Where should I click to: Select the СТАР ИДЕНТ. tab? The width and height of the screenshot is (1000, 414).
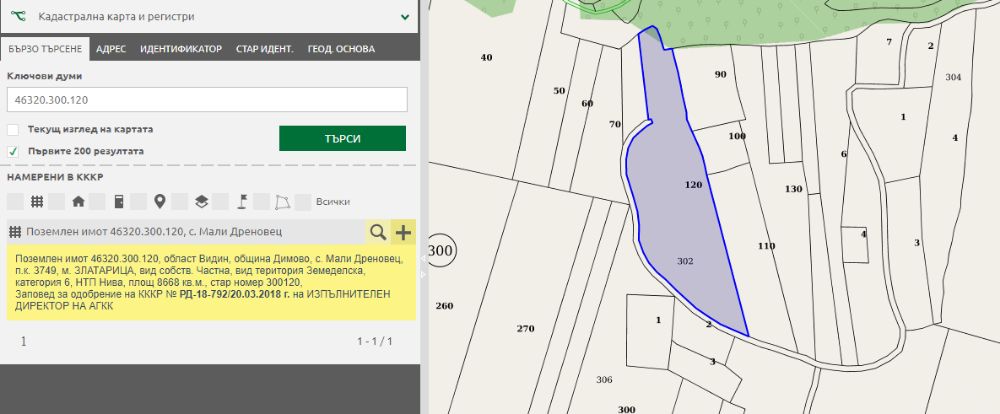(265, 48)
